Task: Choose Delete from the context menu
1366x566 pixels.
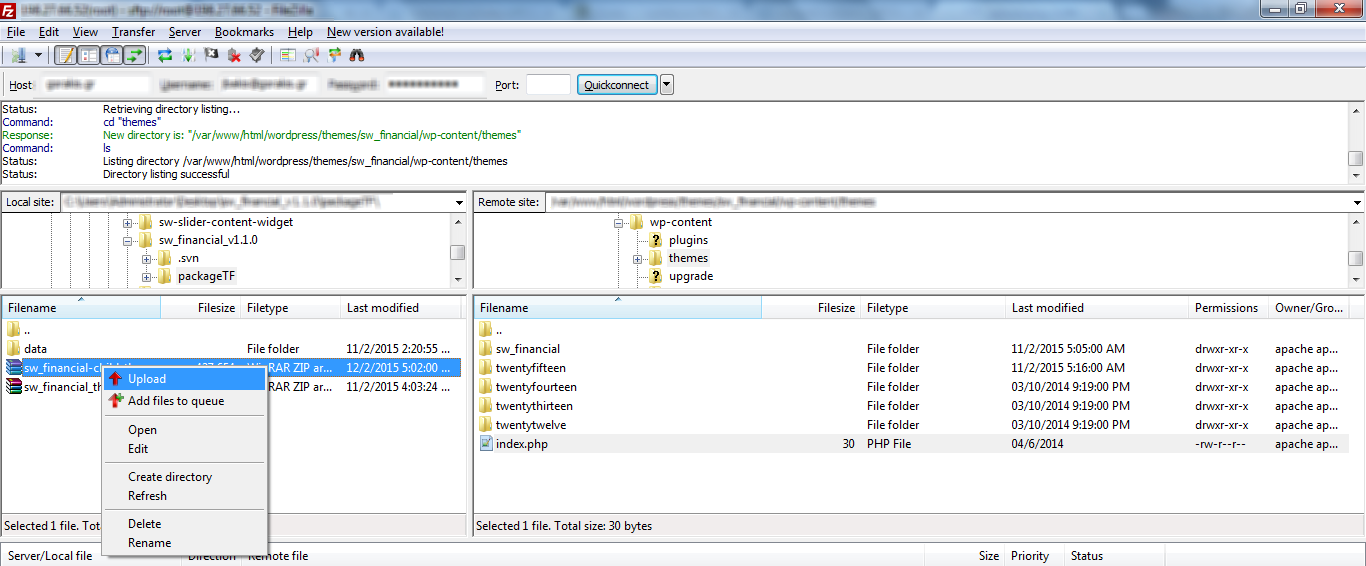Action: (x=185, y=524)
